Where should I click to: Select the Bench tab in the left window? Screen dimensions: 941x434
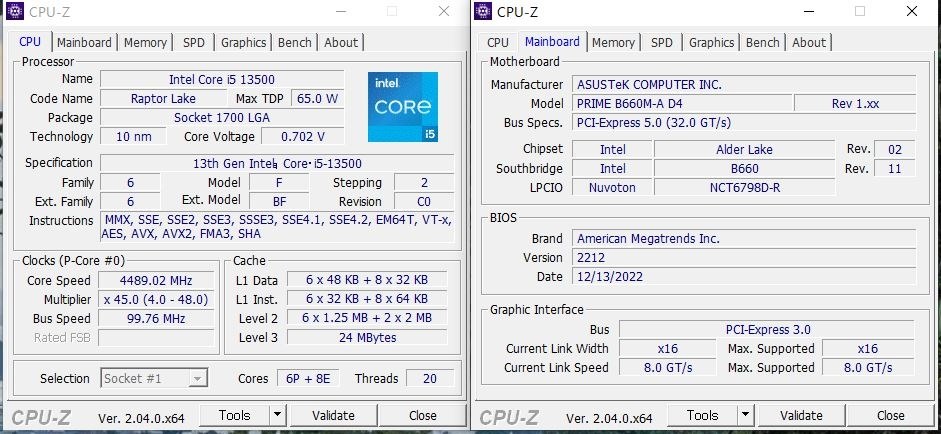tap(295, 43)
